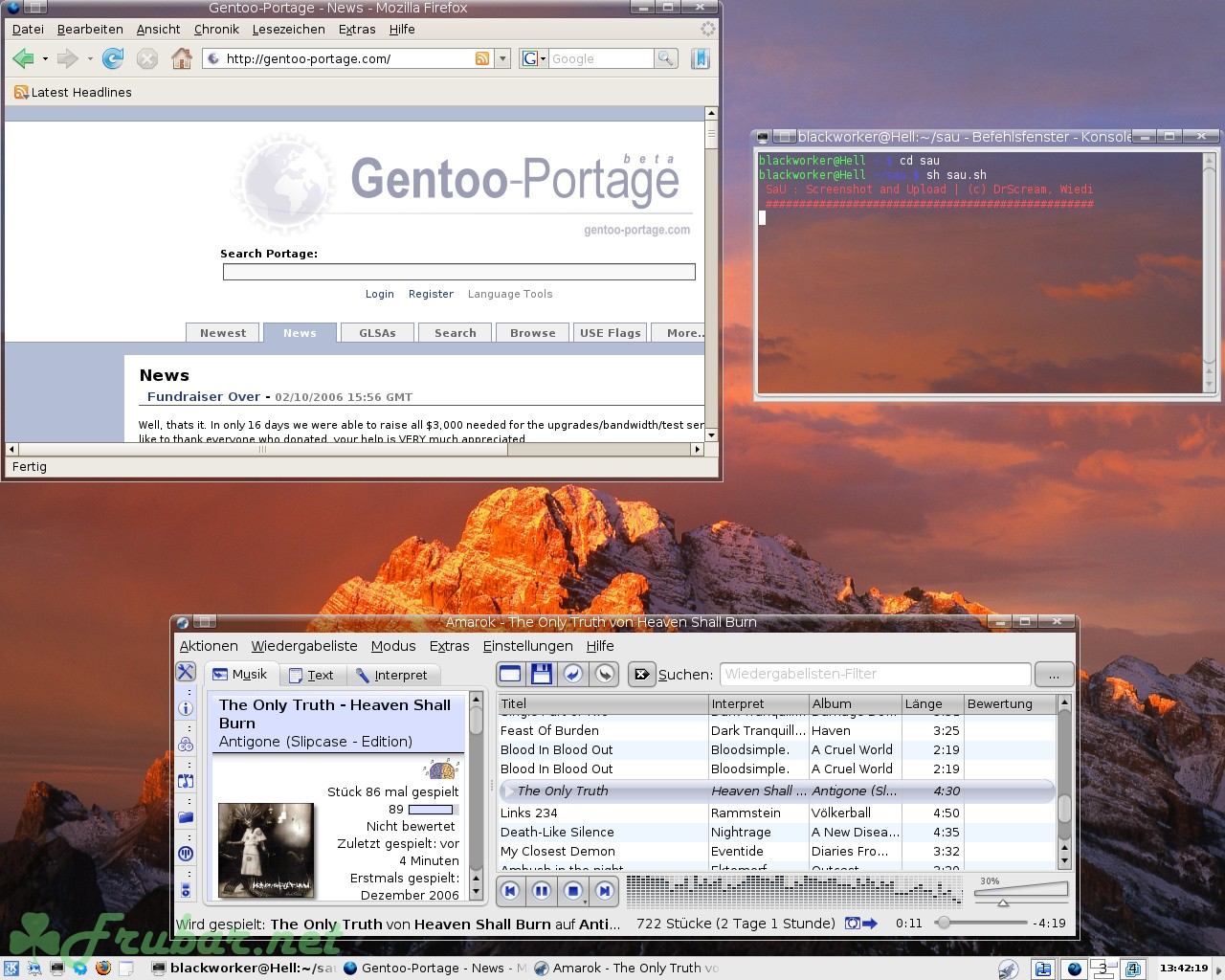Click the Amarok volume slider
Screen dimensions: 1225x980
[x=1020, y=894]
